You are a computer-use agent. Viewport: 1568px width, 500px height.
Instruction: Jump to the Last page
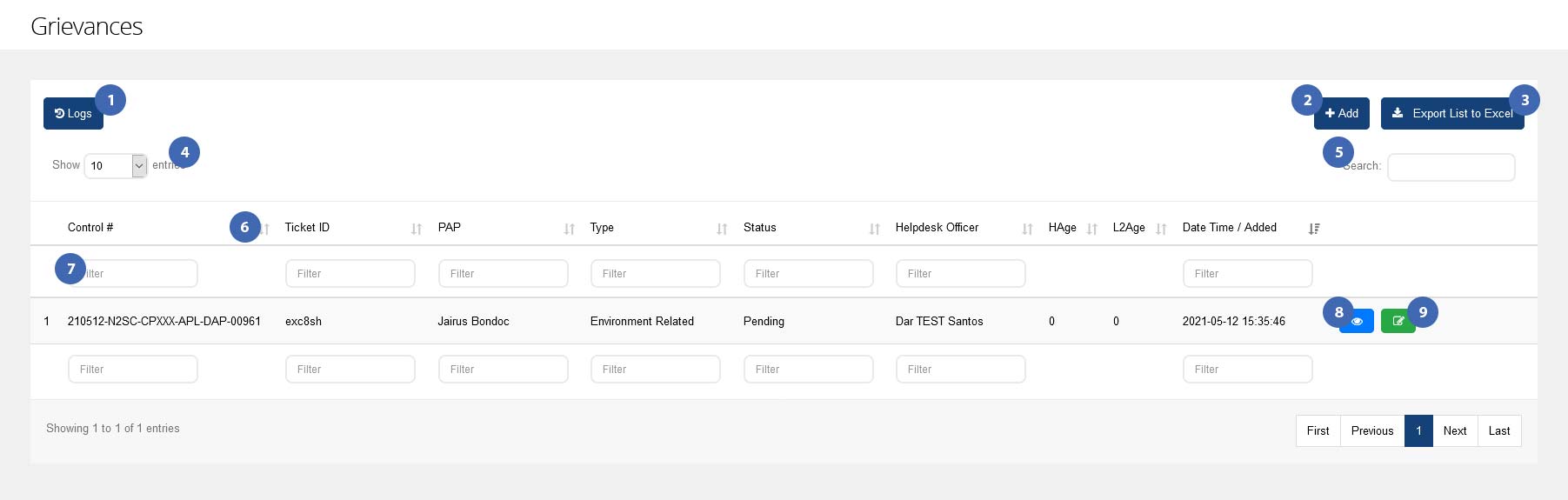click(x=1498, y=431)
